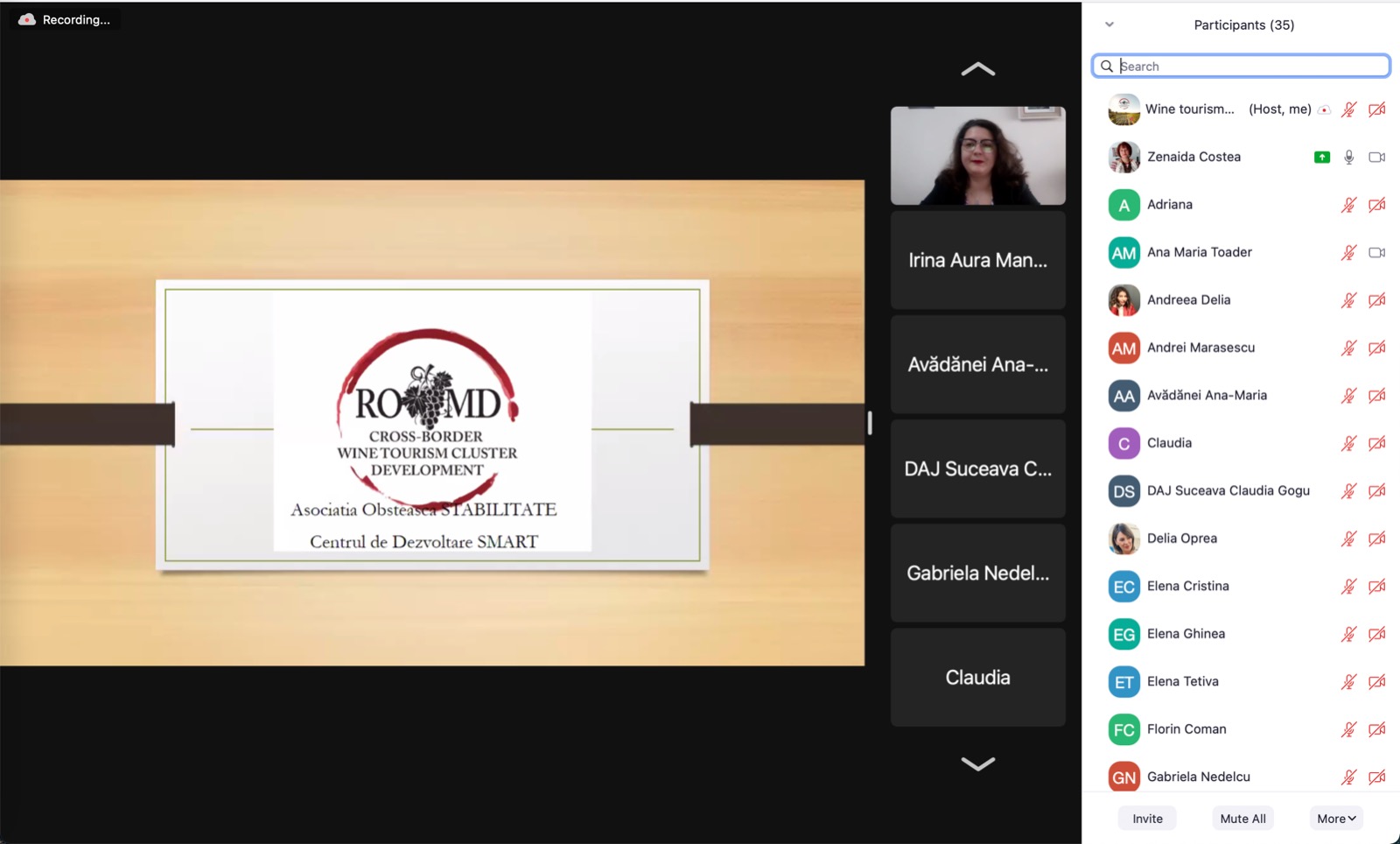This screenshot has width=1400, height=844.
Task: Open the More dropdown menu
Action: tap(1335, 819)
